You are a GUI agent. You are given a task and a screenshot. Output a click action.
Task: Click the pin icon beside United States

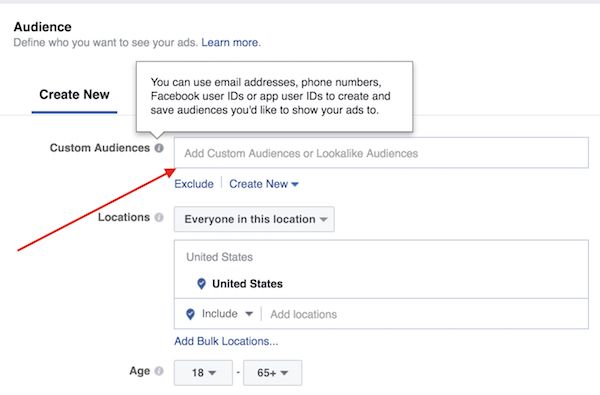coord(201,284)
